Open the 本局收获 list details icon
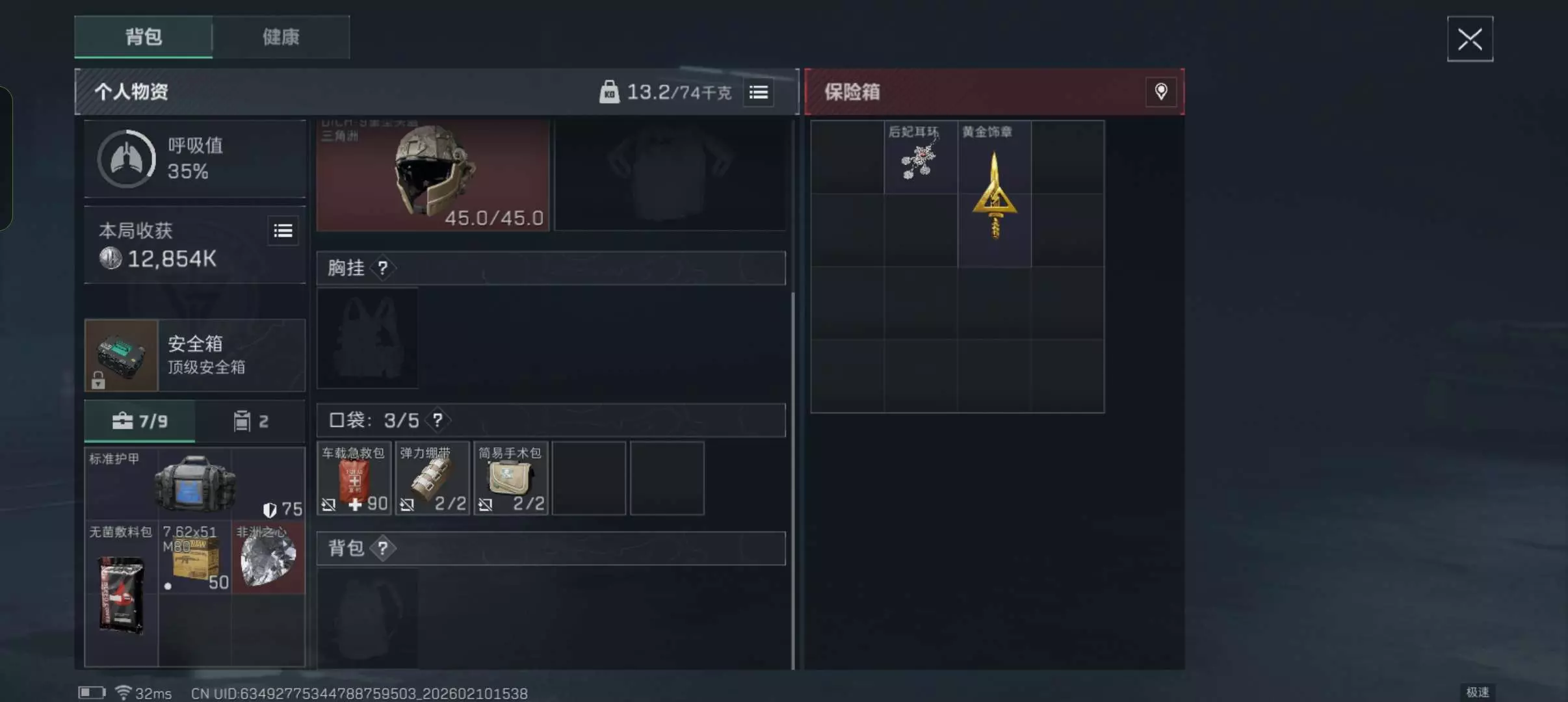The image size is (1568, 702). 283,231
